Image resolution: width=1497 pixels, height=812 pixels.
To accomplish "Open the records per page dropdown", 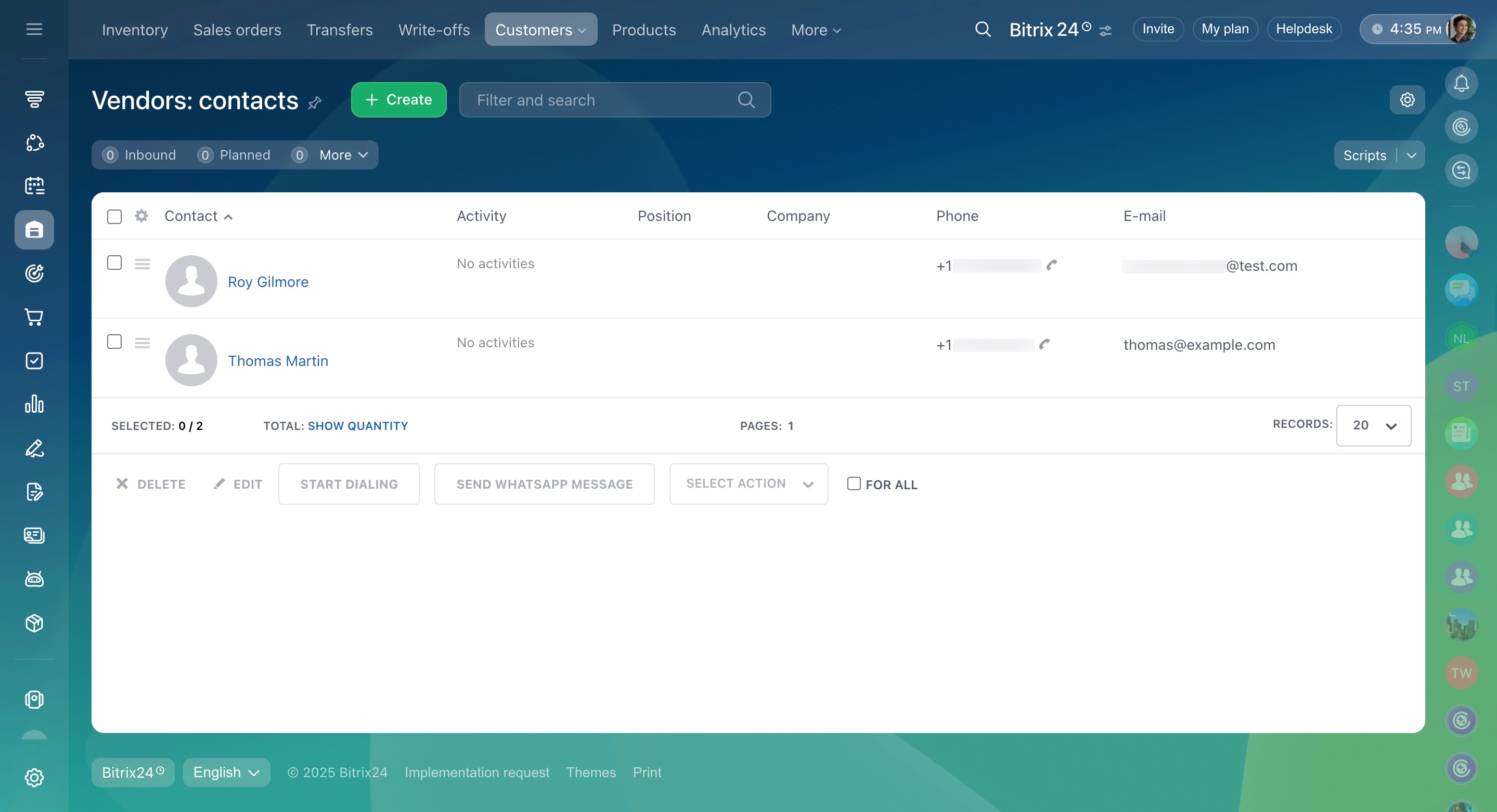I will point(1373,426).
